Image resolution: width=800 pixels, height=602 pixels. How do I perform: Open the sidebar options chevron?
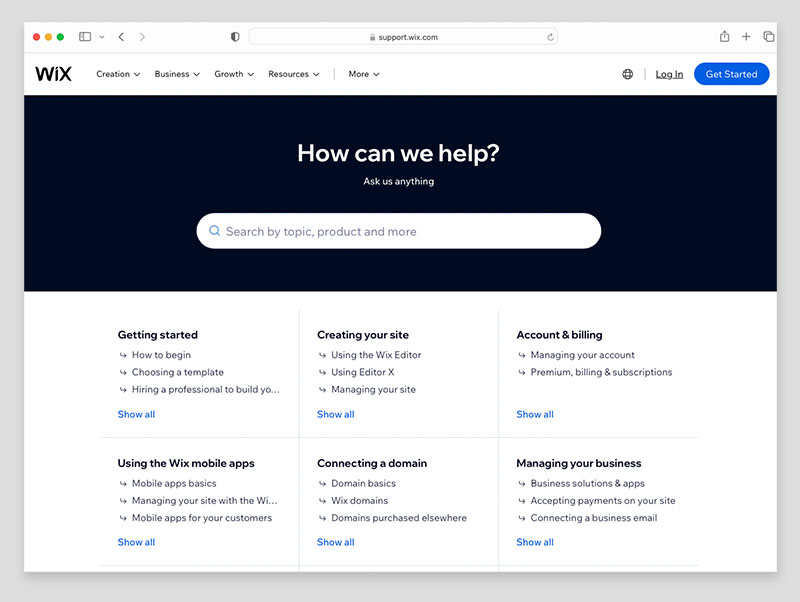(x=102, y=37)
